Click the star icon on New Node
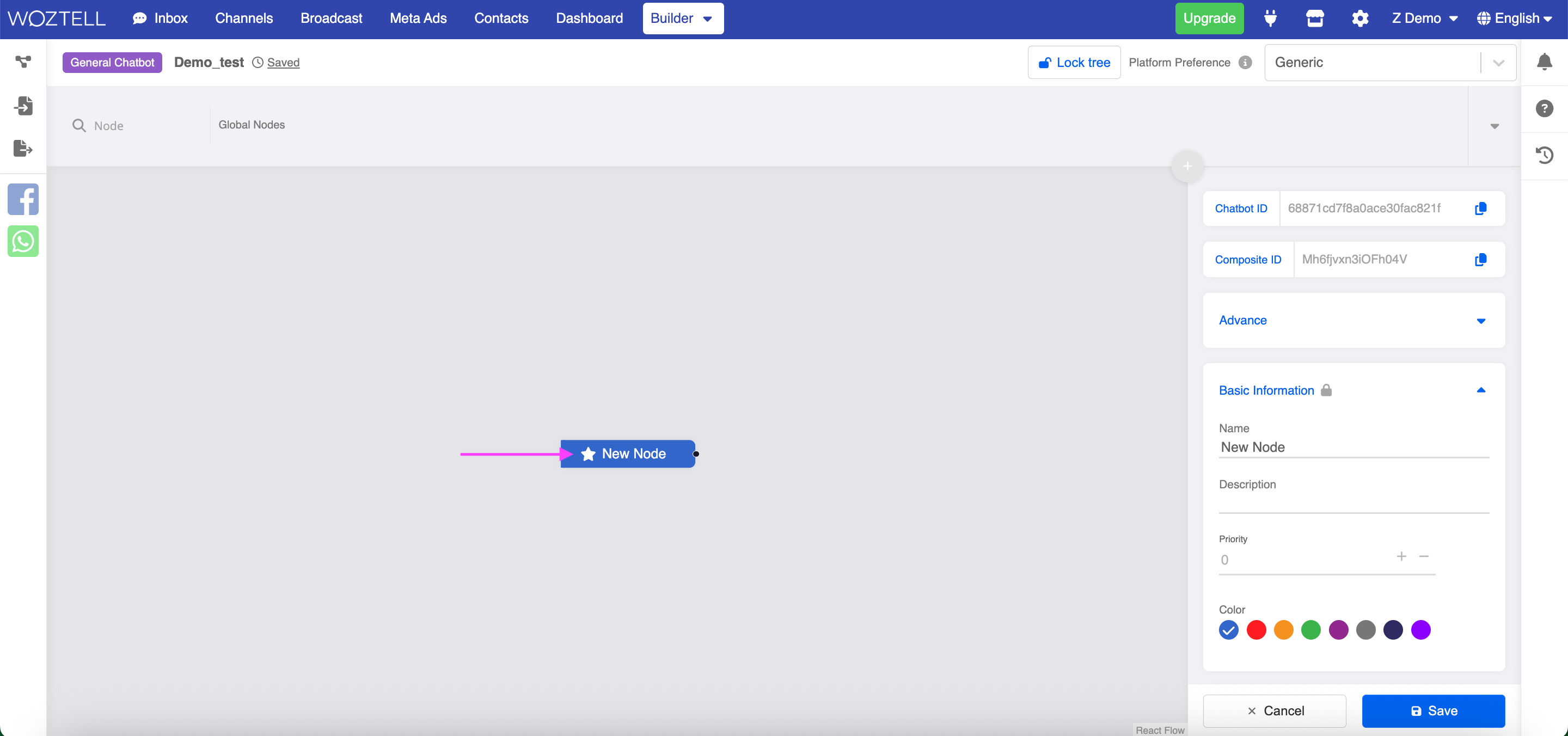Viewport: 1568px width, 736px height. [x=588, y=454]
